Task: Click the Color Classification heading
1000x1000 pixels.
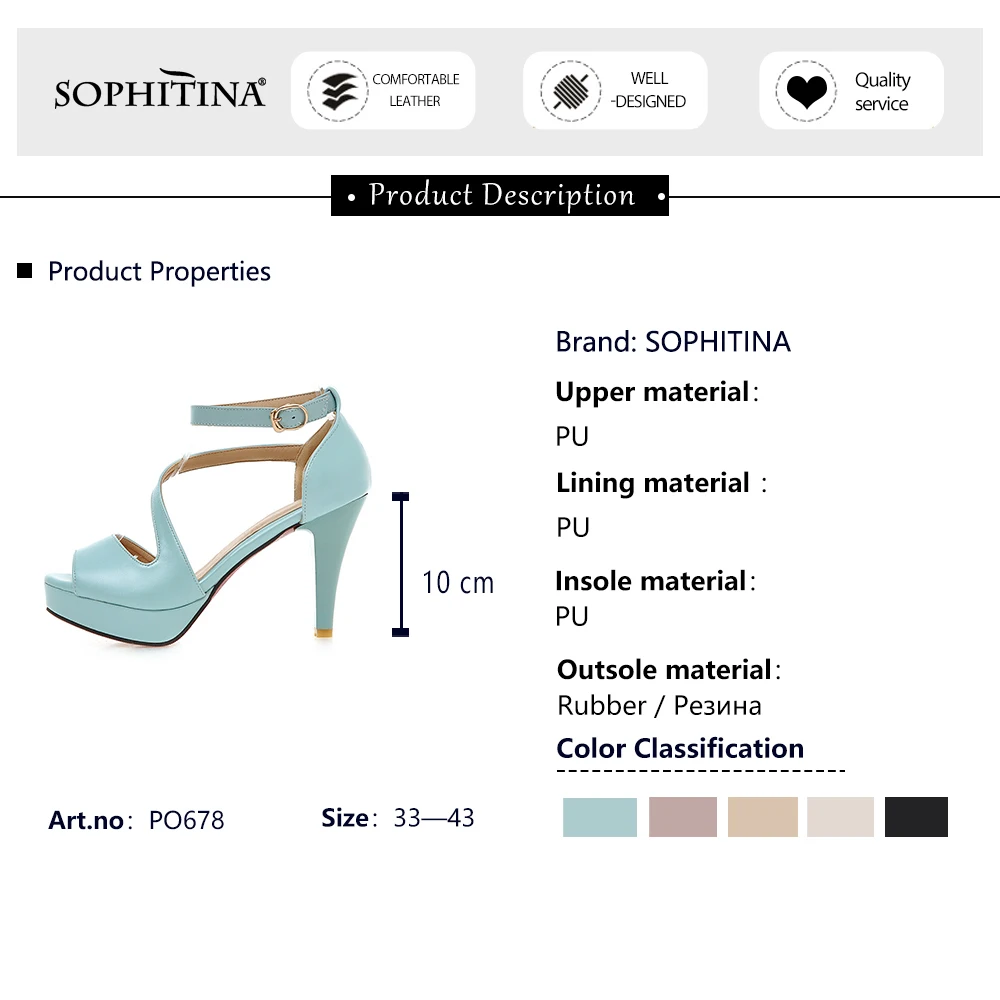Action: click(680, 748)
